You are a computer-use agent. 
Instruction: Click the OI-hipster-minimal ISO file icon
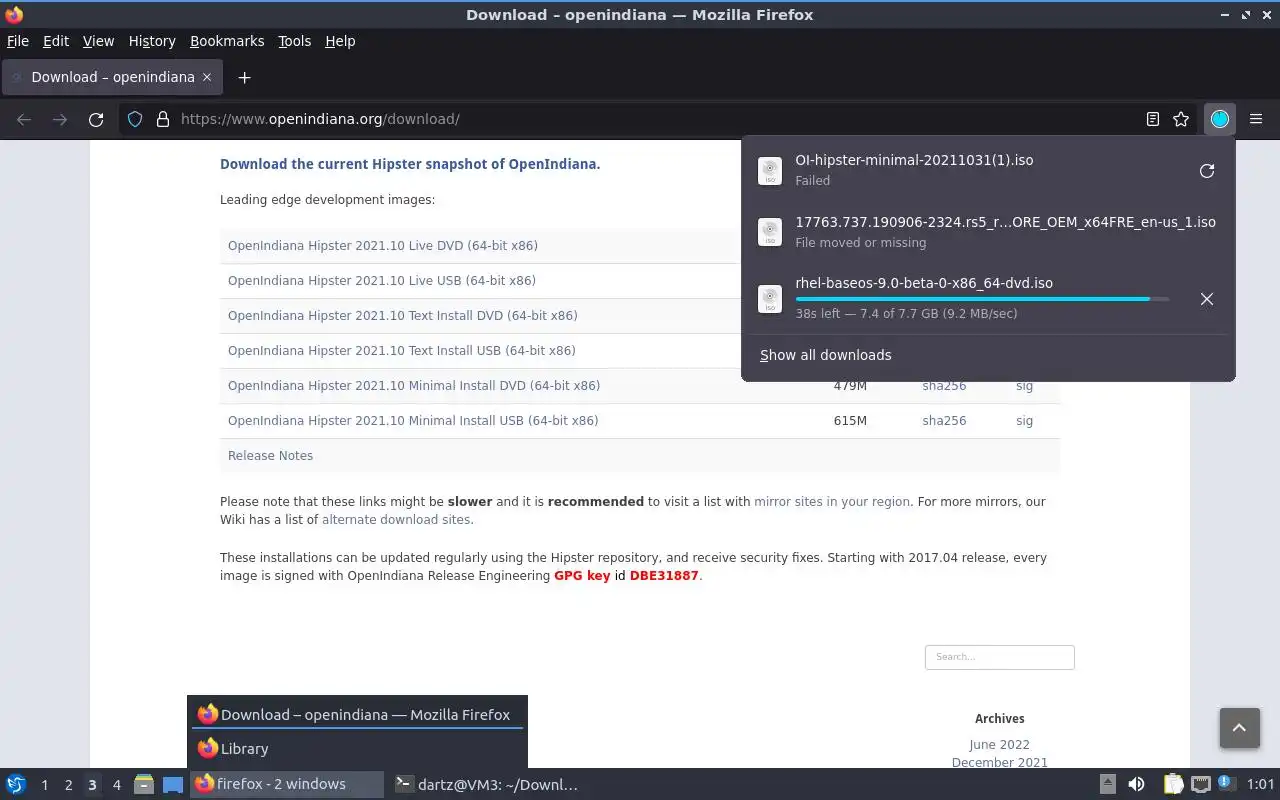click(769, 171)
